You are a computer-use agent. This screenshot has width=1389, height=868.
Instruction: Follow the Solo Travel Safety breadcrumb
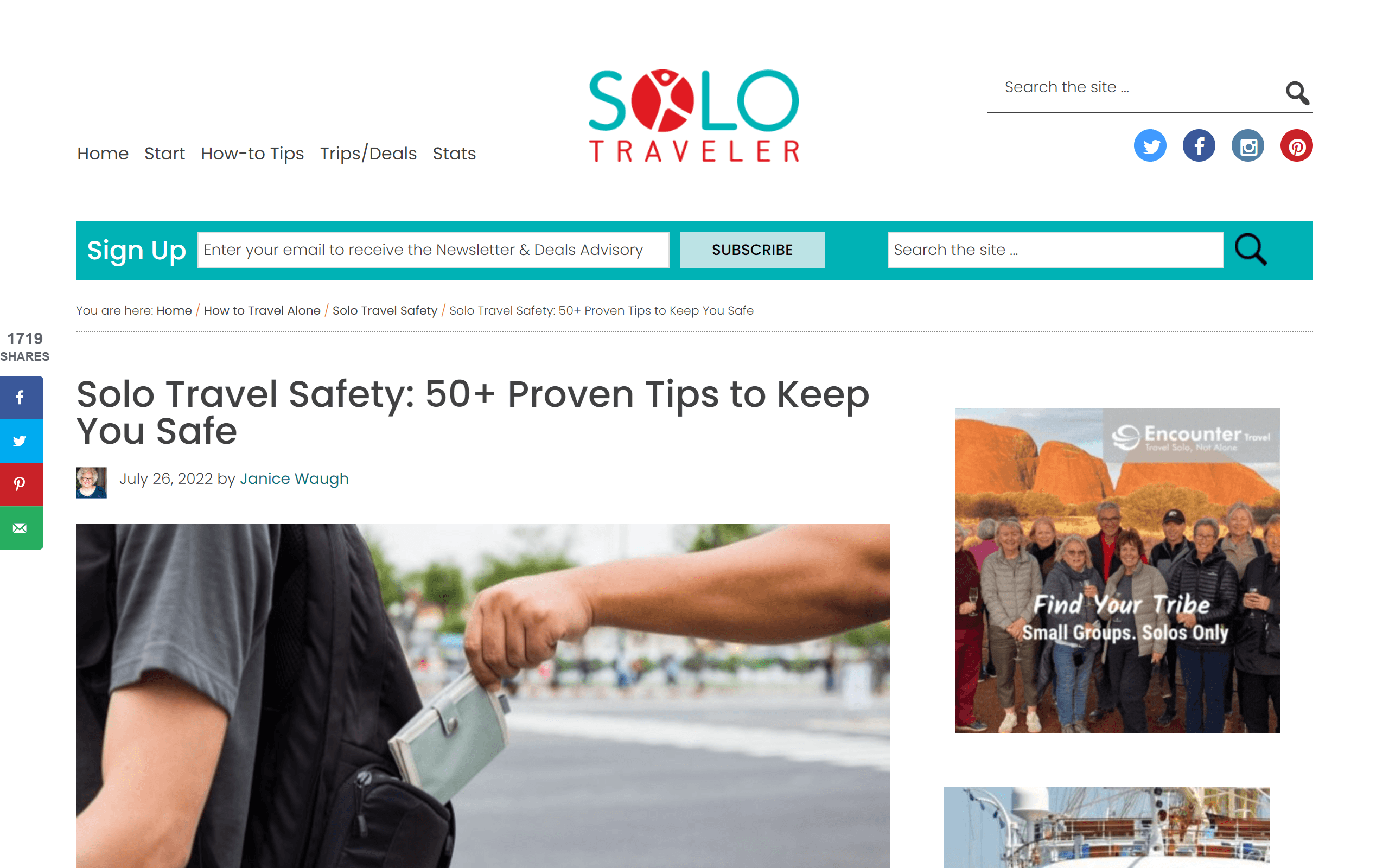point(385,310)
